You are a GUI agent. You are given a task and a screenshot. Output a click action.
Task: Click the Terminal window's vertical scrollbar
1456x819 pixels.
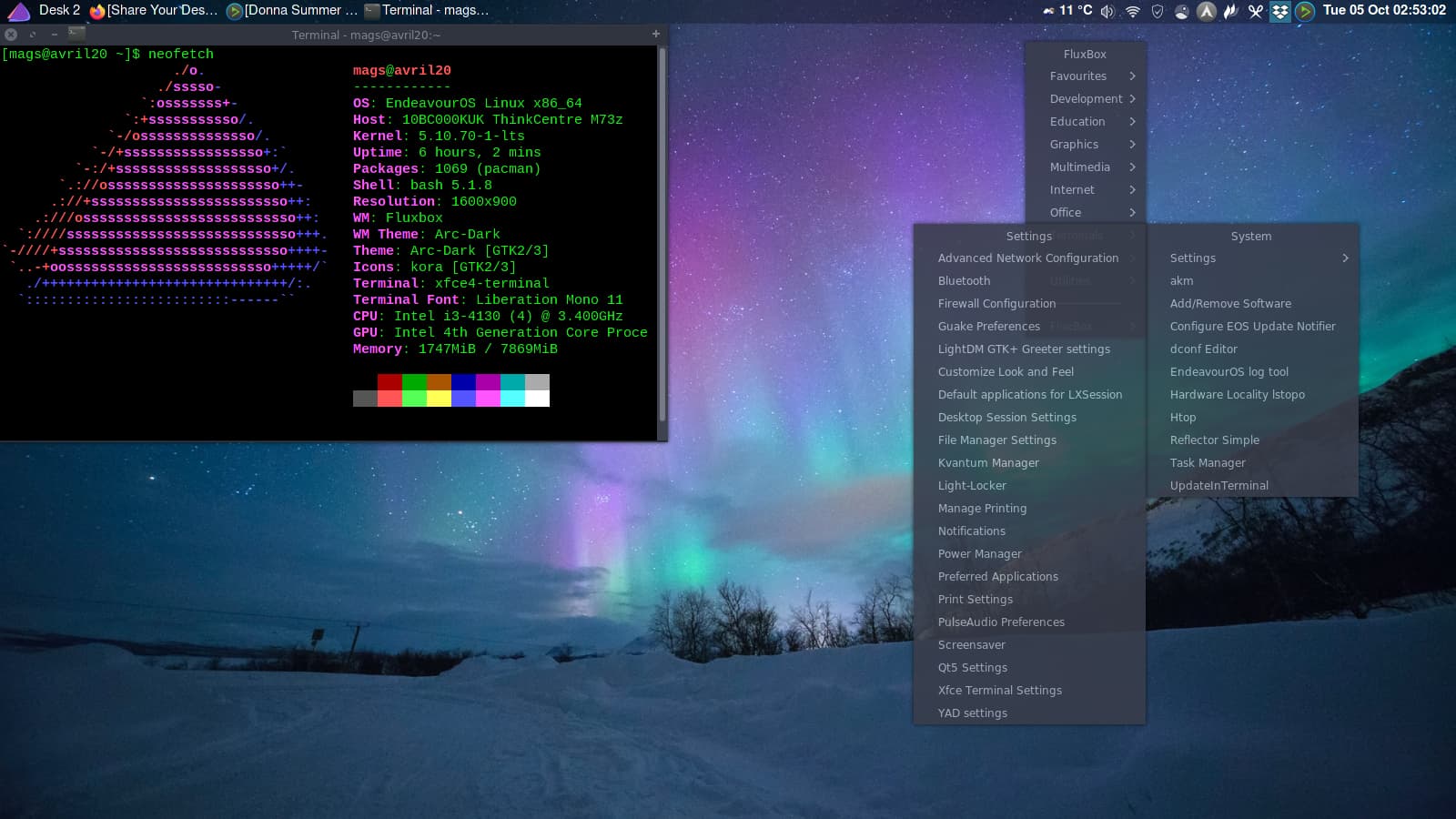coord(662,235)
